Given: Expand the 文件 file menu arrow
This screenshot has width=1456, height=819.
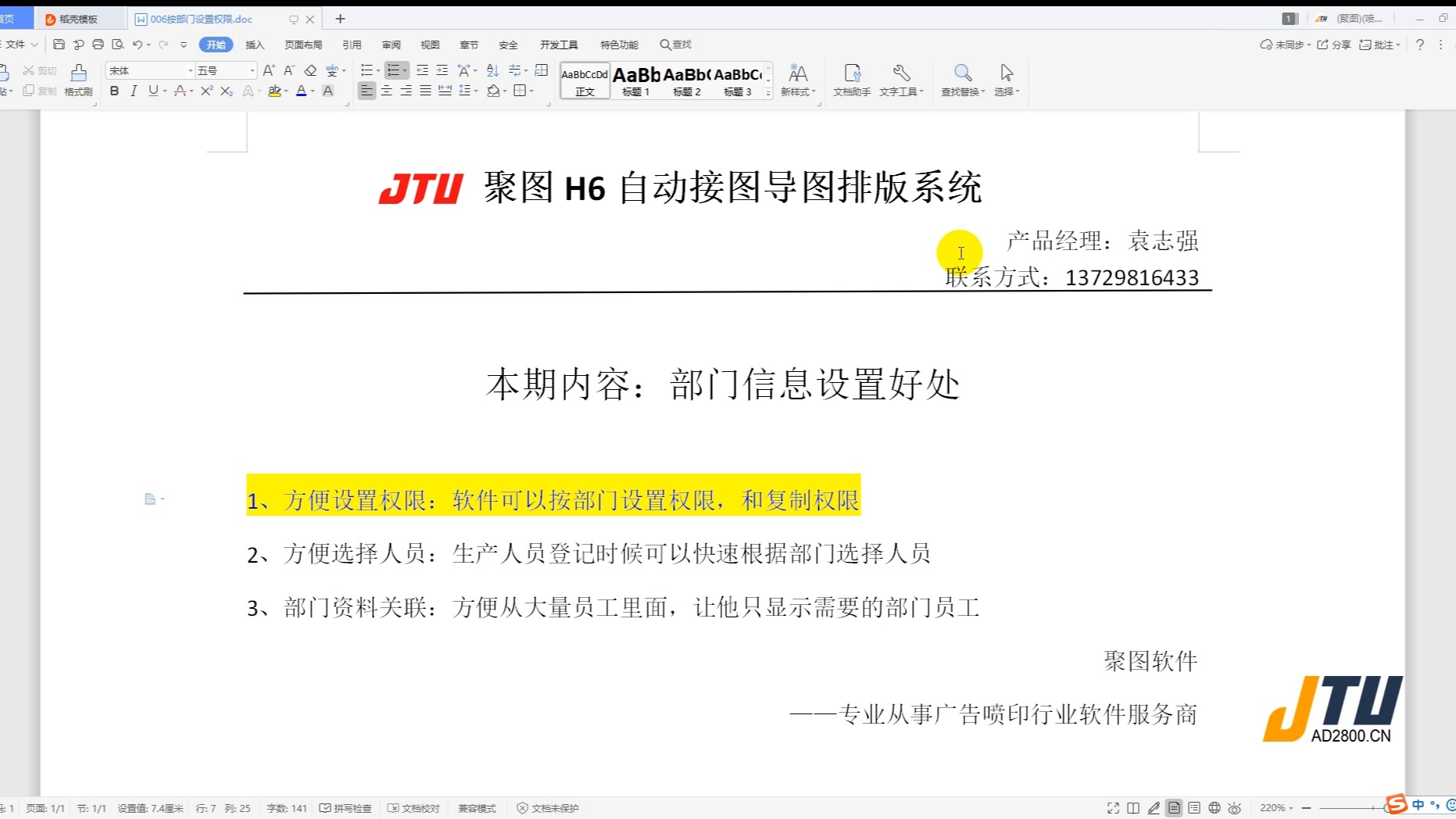Looking at the screenshot, I should [x=34, y=45].
